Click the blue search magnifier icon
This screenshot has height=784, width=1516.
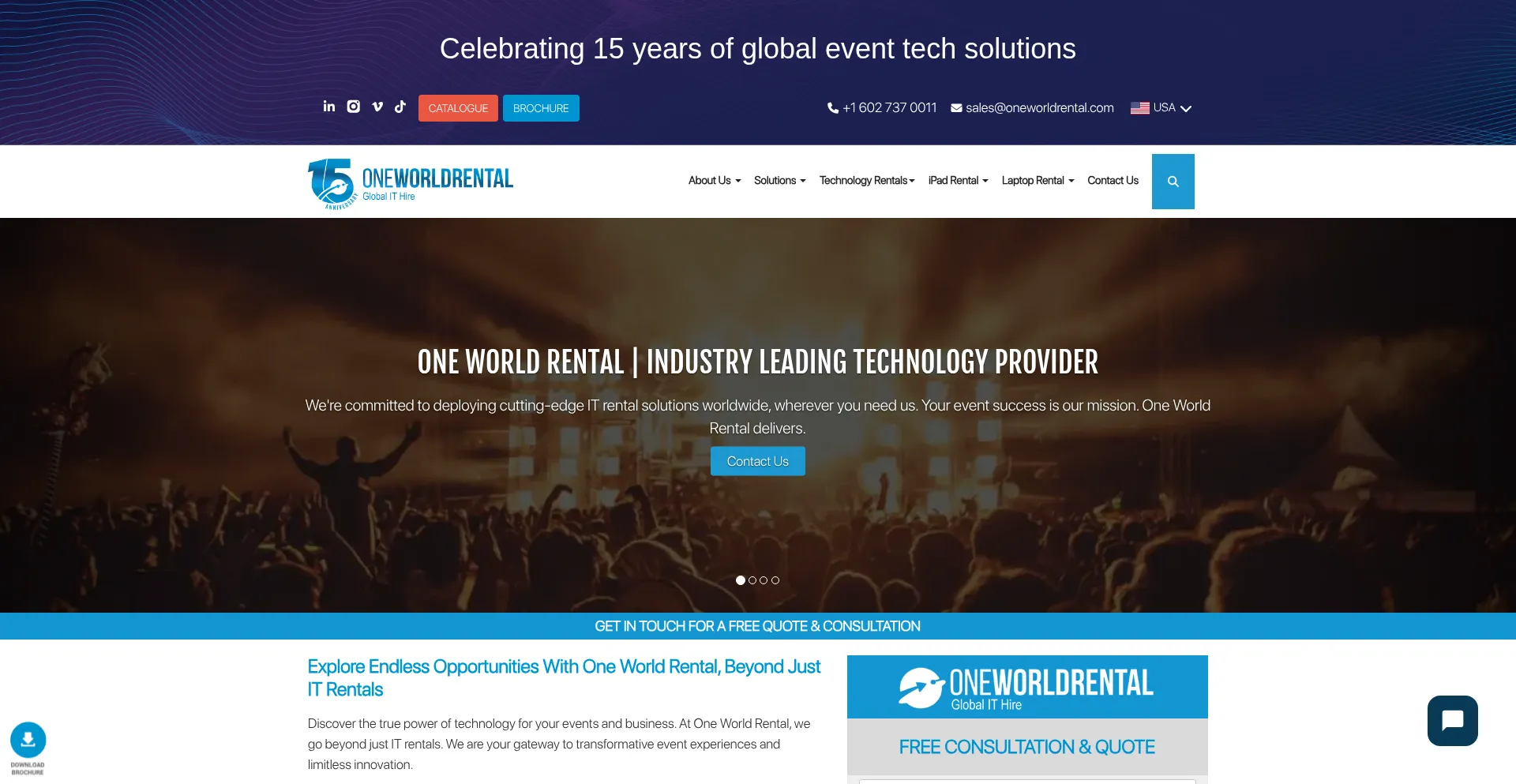1173,182
